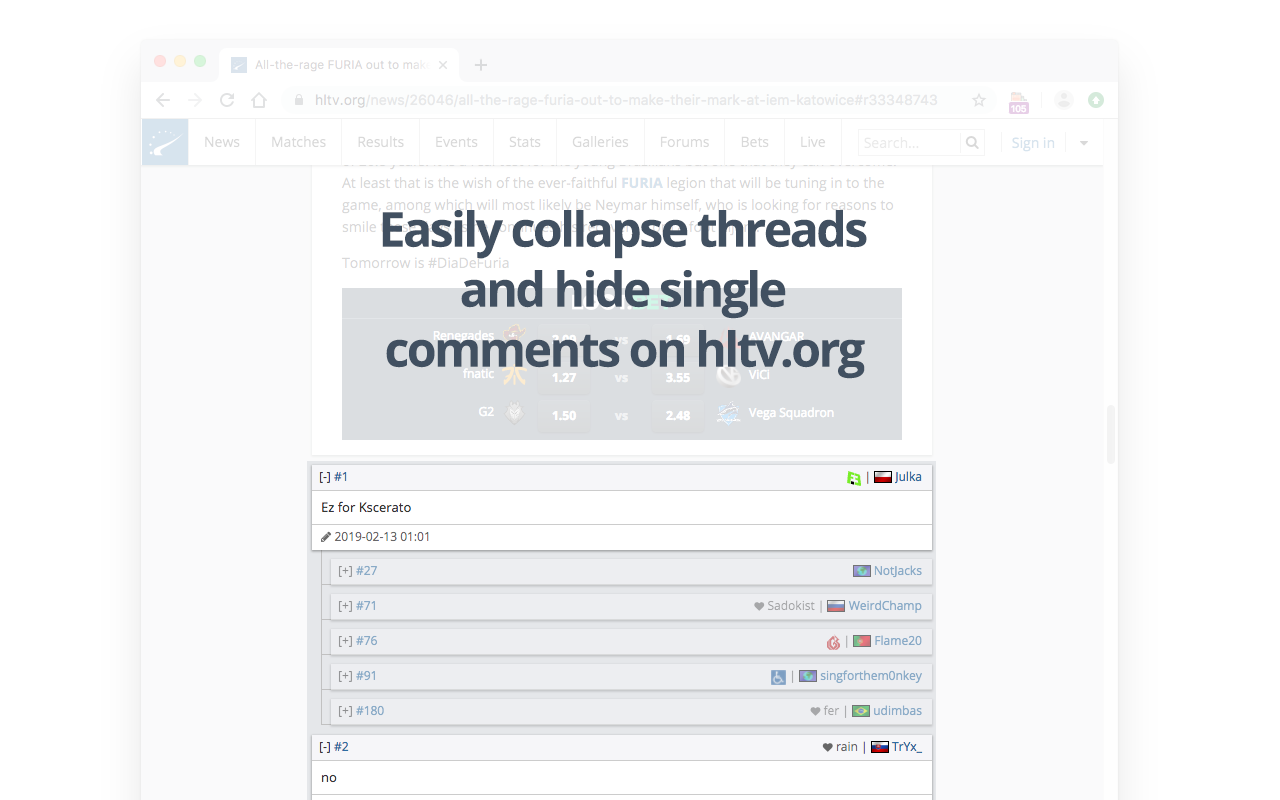Expand collapsed comment #91
Image resolution: width=1280 pixels, height=800 pixels.
[x=345, y=676]
